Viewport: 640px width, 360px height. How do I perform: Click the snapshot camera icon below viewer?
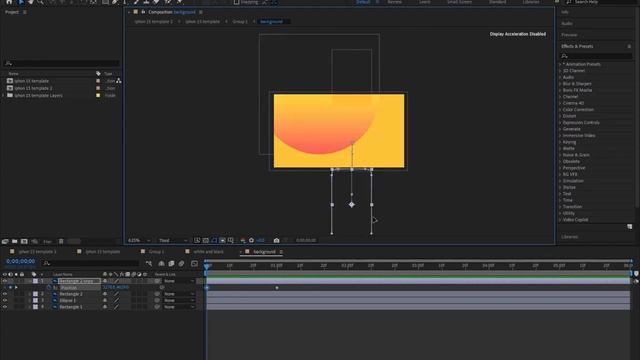point(276,240)
